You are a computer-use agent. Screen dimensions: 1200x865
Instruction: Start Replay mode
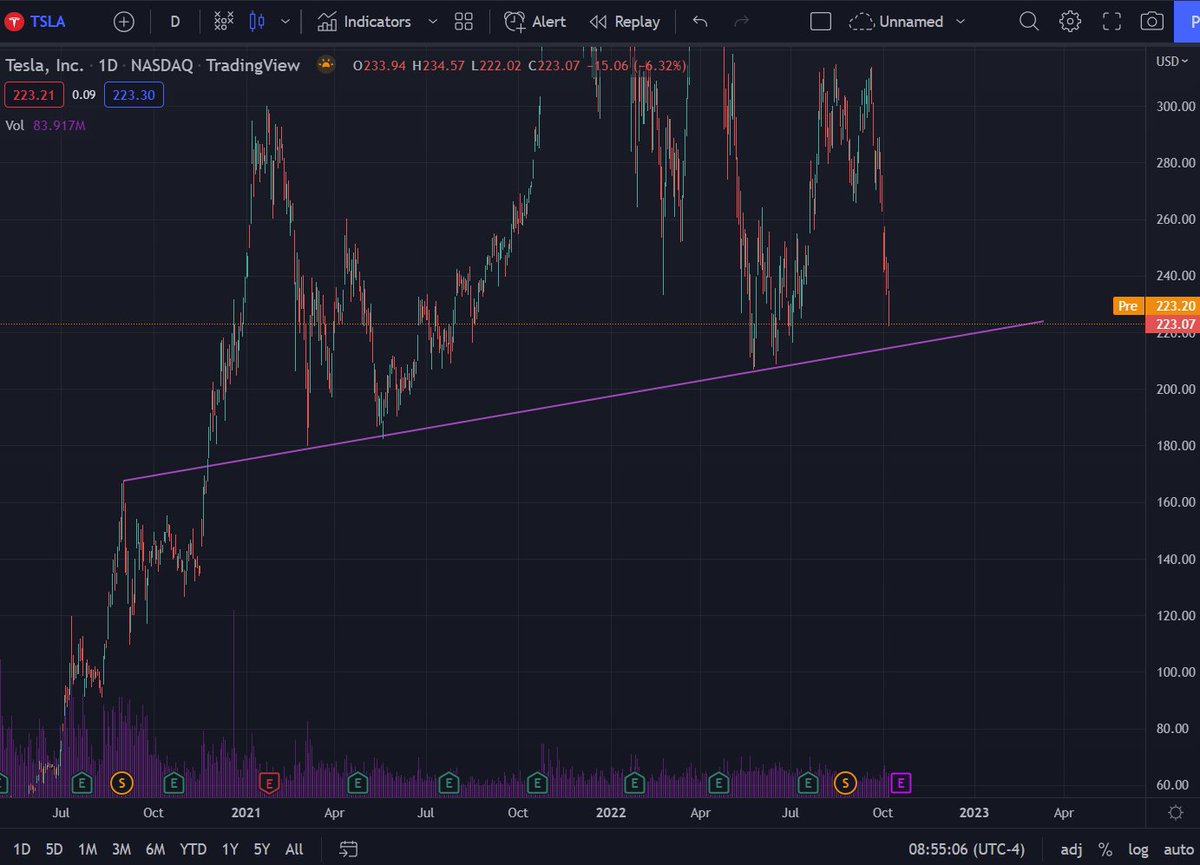coord(624,21)
